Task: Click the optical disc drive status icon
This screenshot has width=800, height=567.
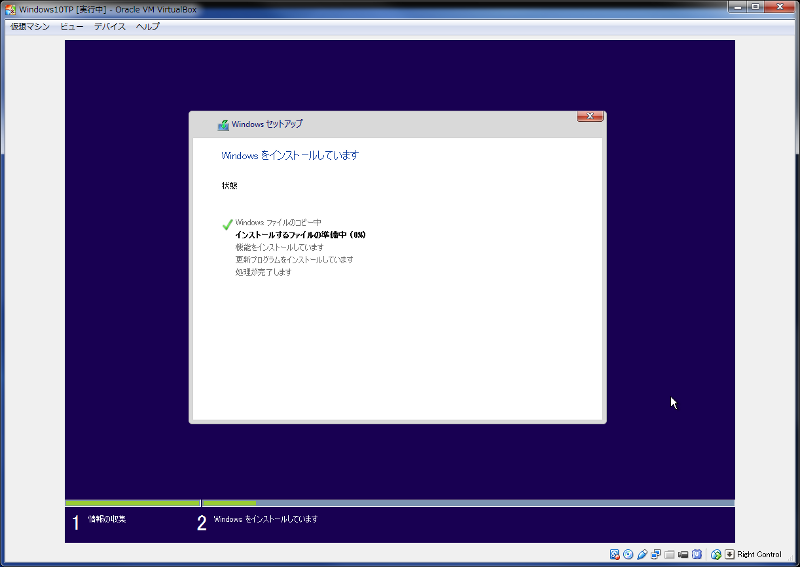Action: [x=628, y=554]
